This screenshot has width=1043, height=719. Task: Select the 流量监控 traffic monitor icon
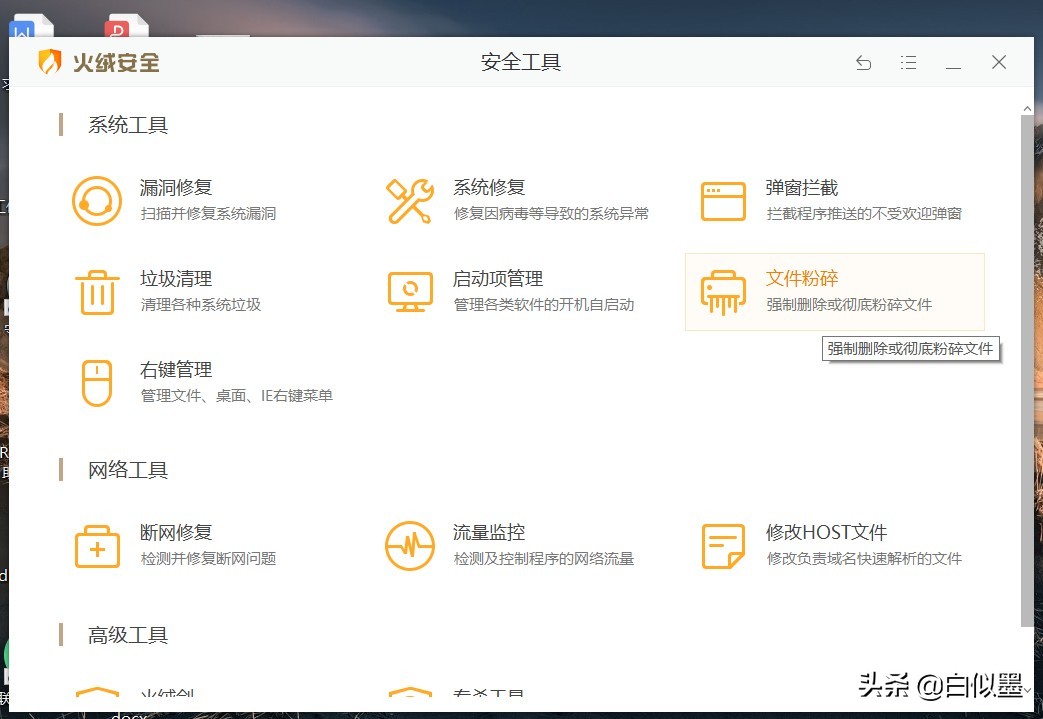click(410, 545)
